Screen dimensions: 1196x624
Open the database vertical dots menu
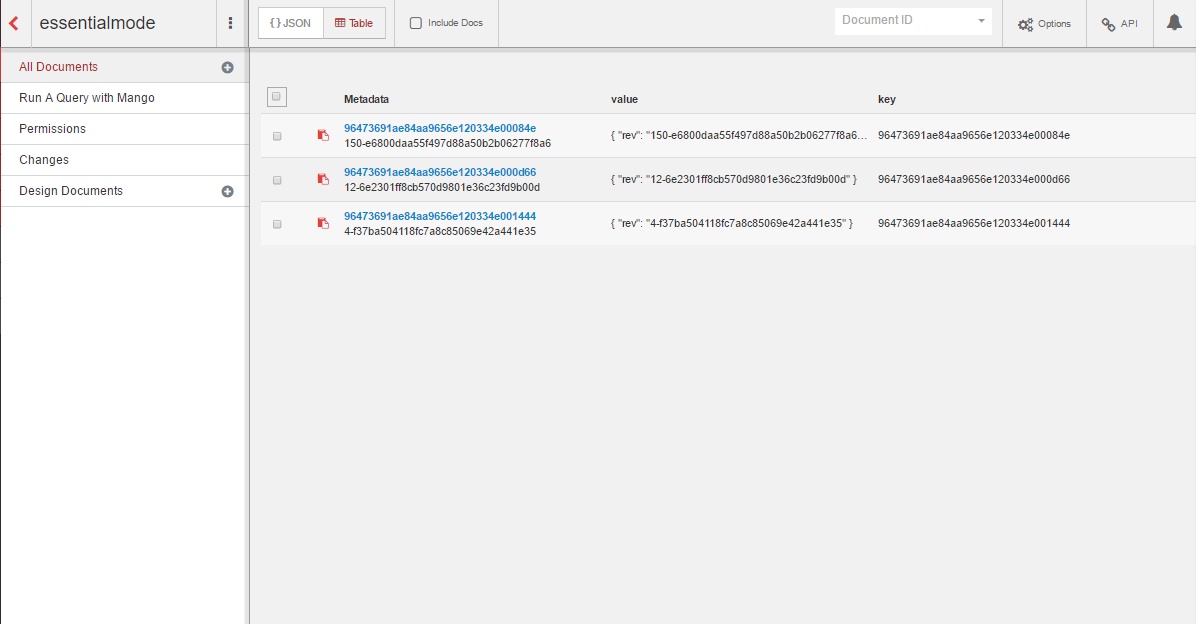pyautogui.click(x=231, y=23)
